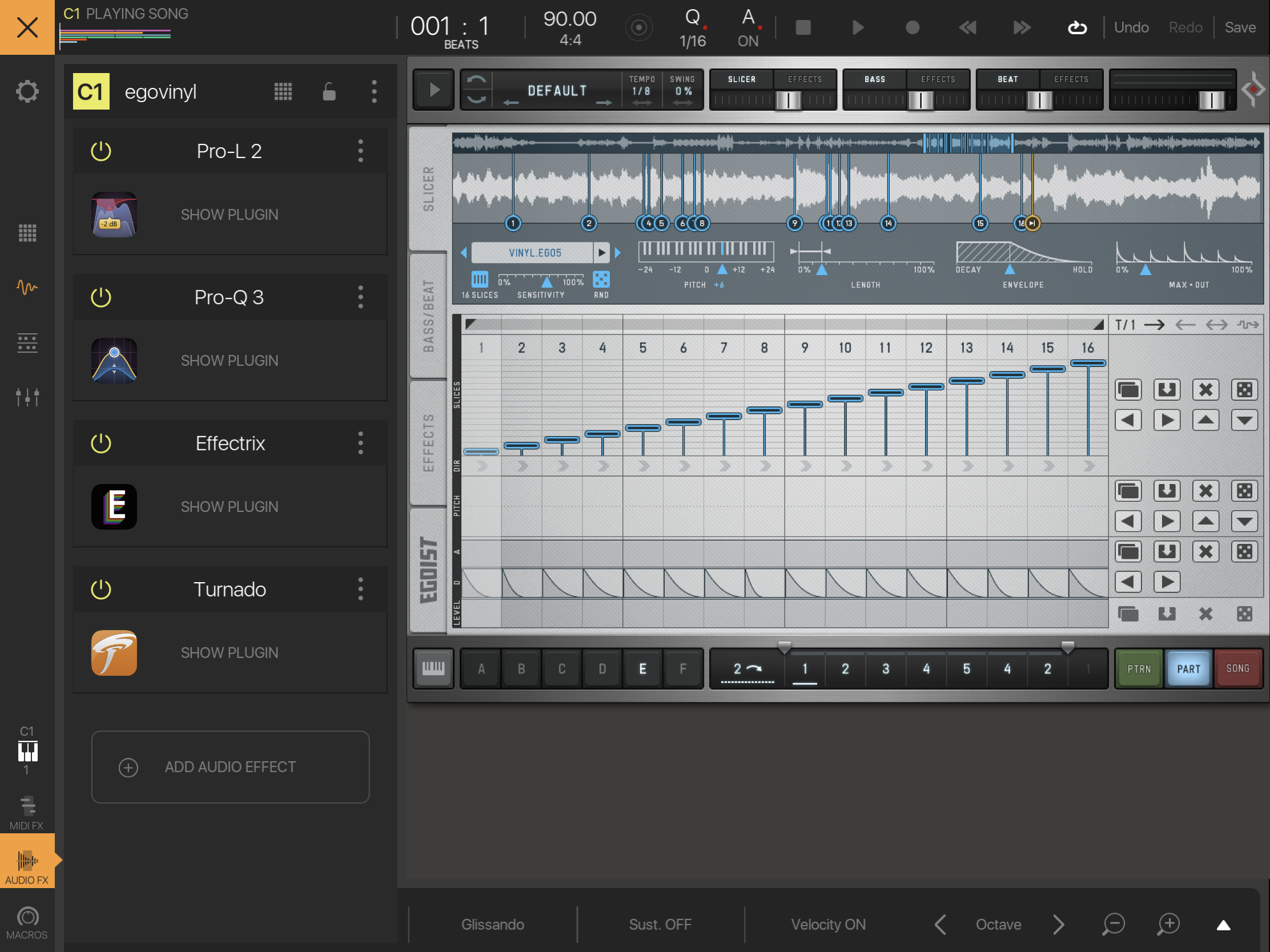Switch to the SLICER side tab

point(428,188)
